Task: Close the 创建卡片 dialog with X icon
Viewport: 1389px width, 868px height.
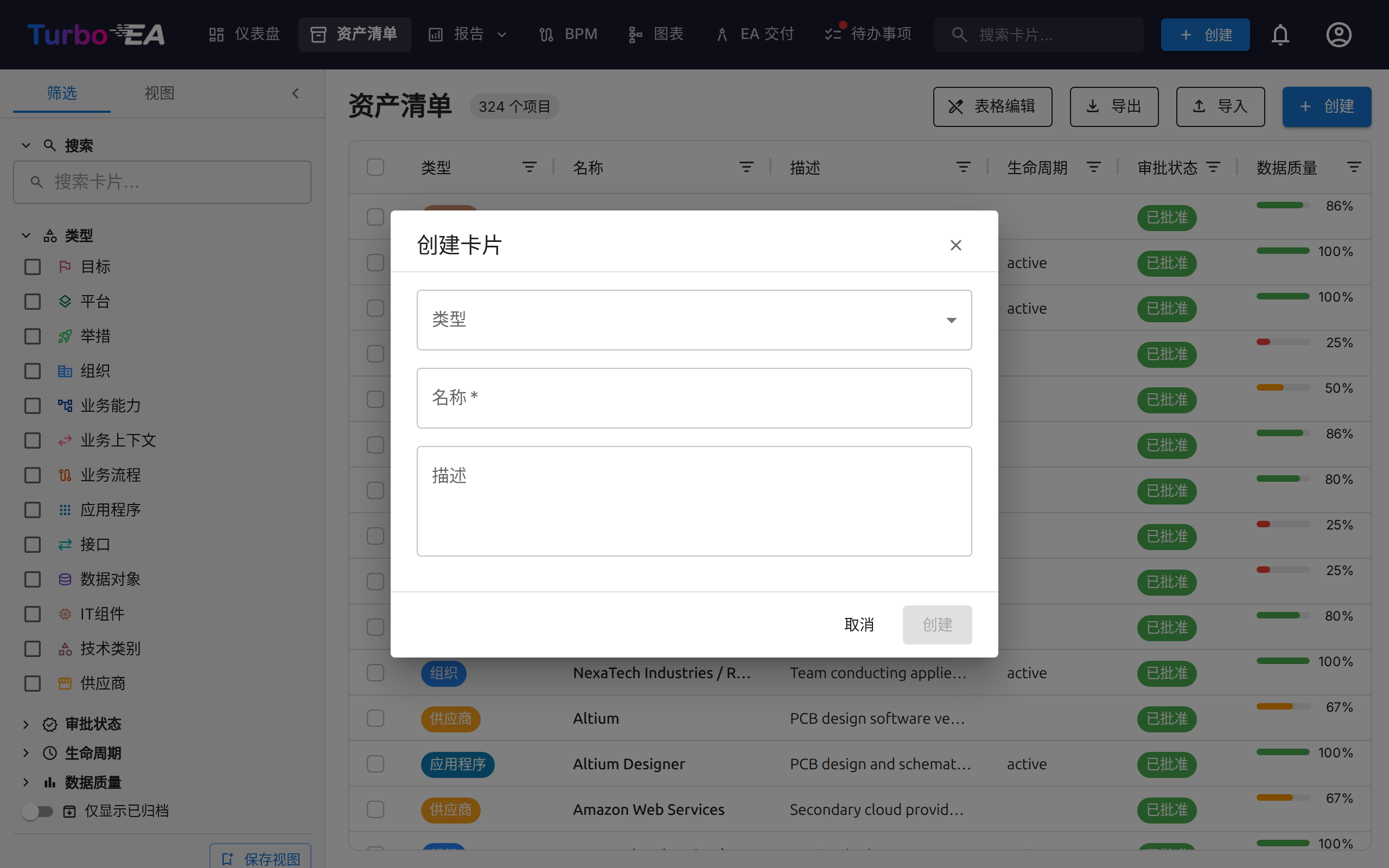Action: coord(955,245)
